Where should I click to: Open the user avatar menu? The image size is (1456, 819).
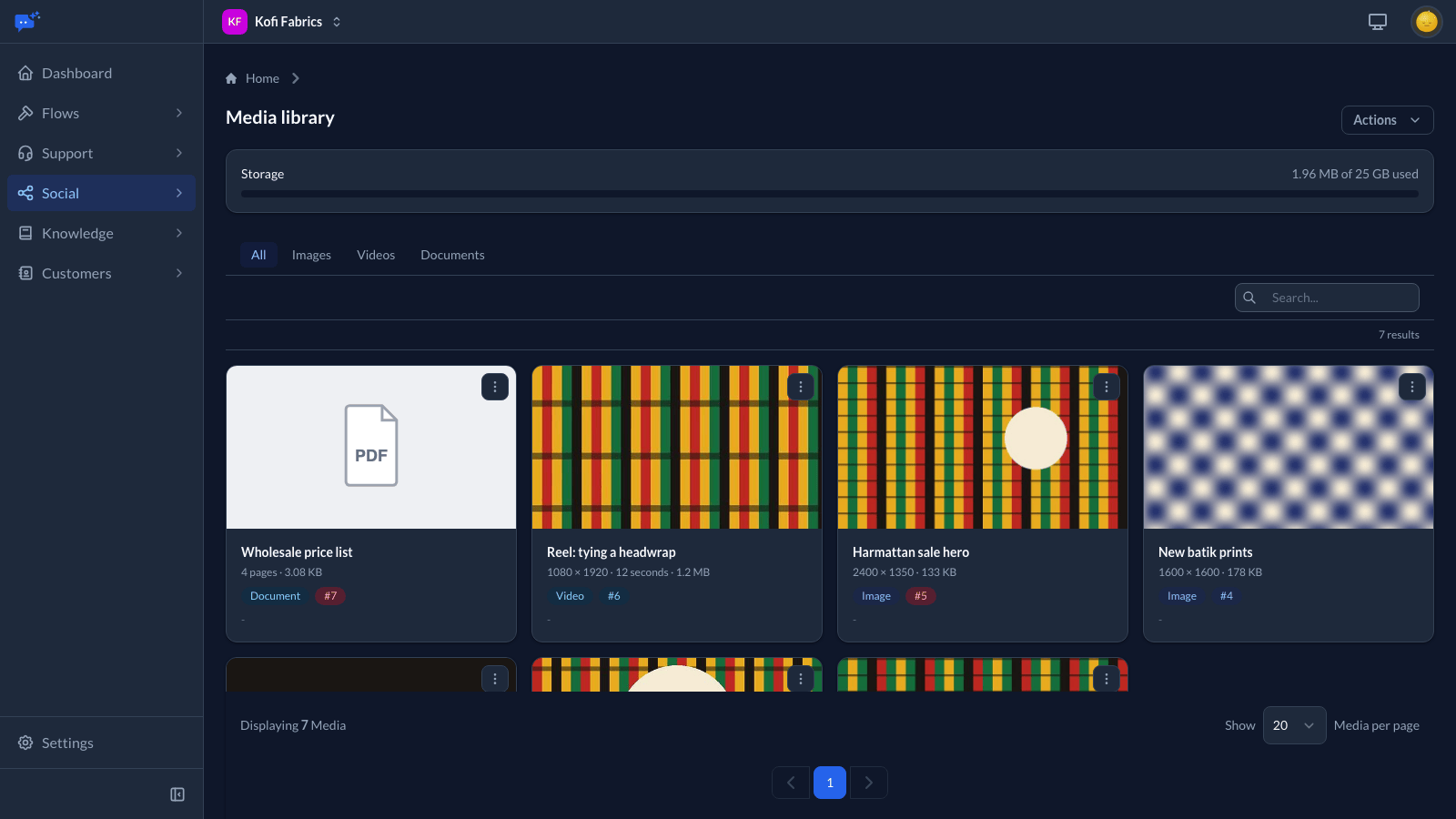coord(1426,22)
